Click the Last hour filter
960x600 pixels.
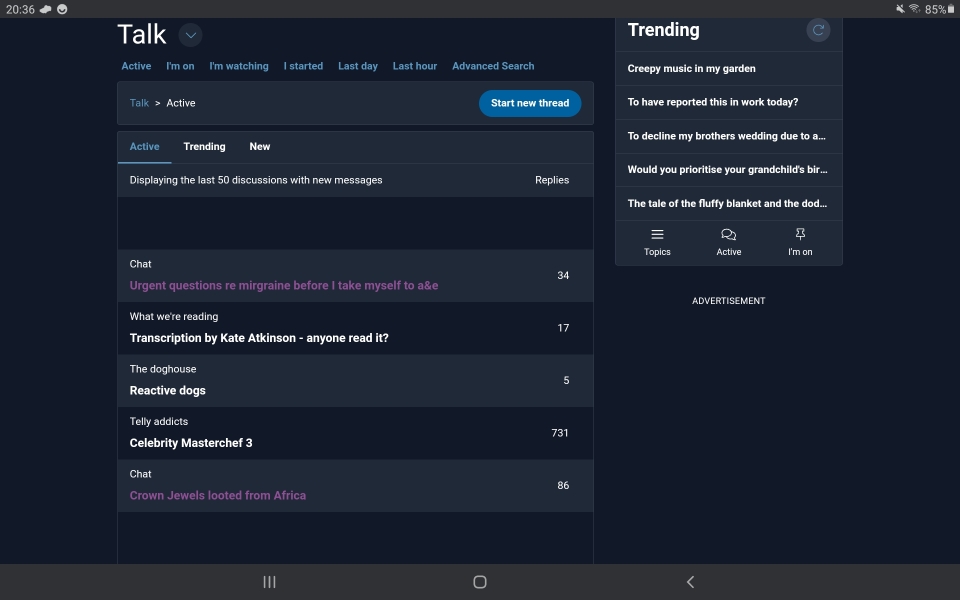point(414,66)
